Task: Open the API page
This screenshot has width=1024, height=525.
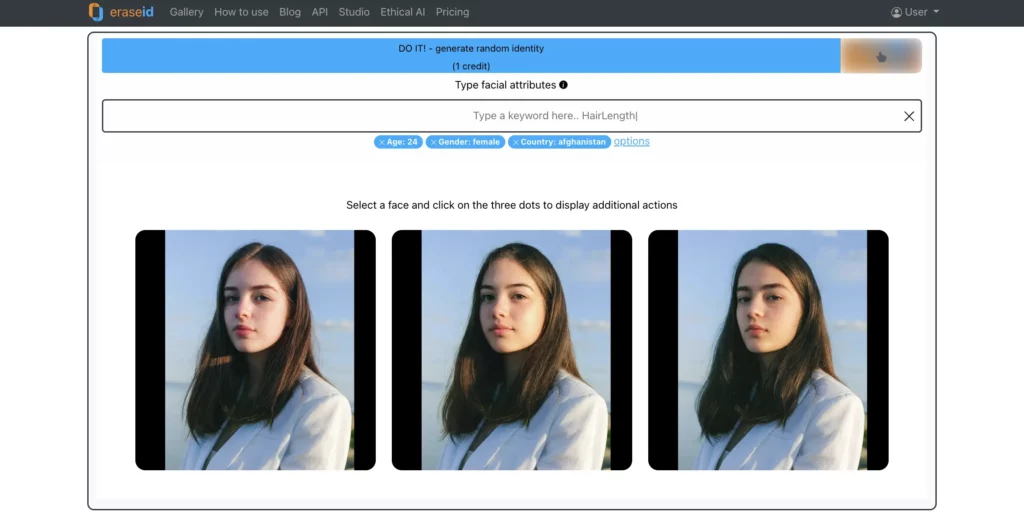Action: pyautogui.click(x=319, y=12)
